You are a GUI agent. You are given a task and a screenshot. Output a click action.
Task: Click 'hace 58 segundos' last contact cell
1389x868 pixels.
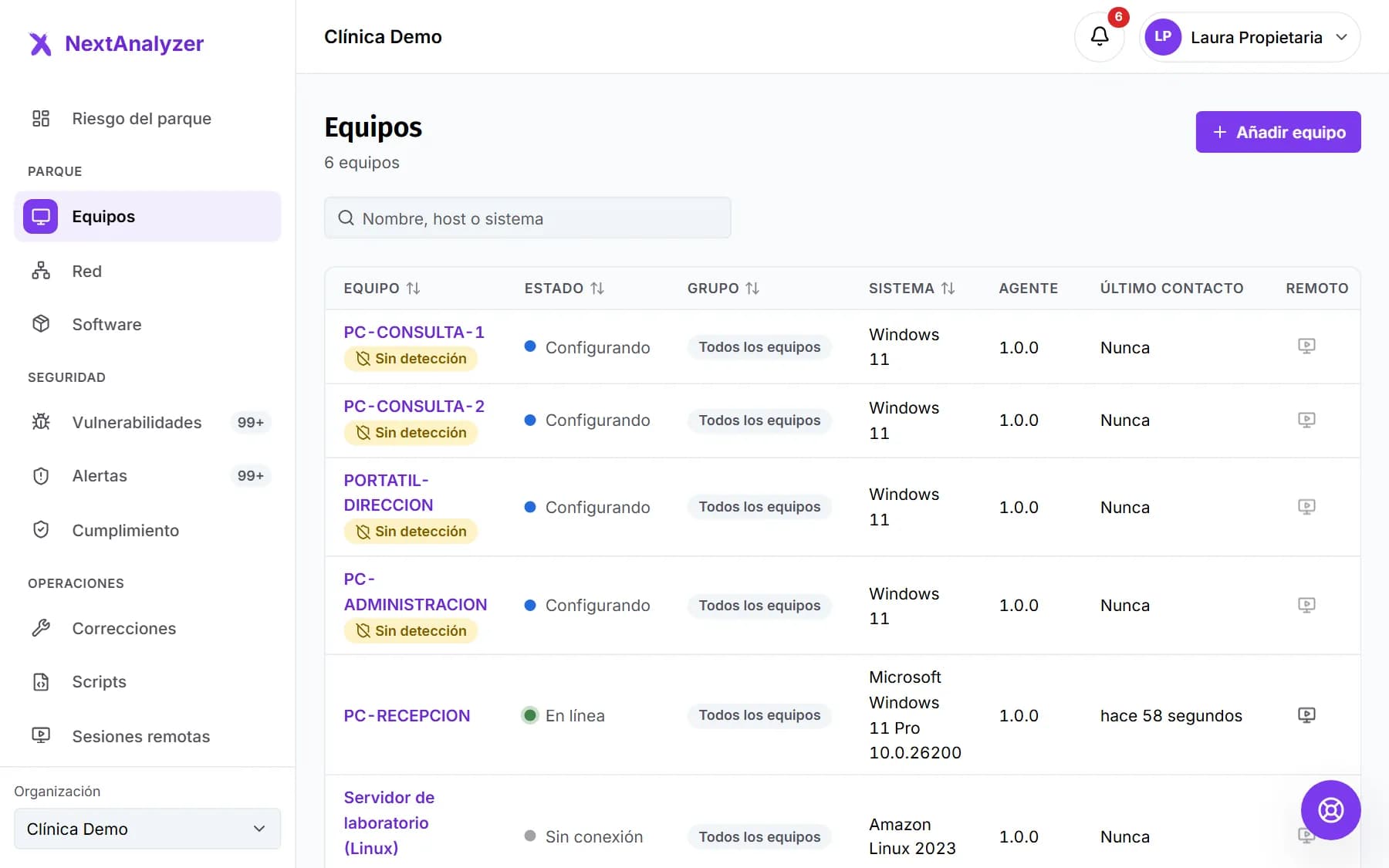coord(1171,716)
